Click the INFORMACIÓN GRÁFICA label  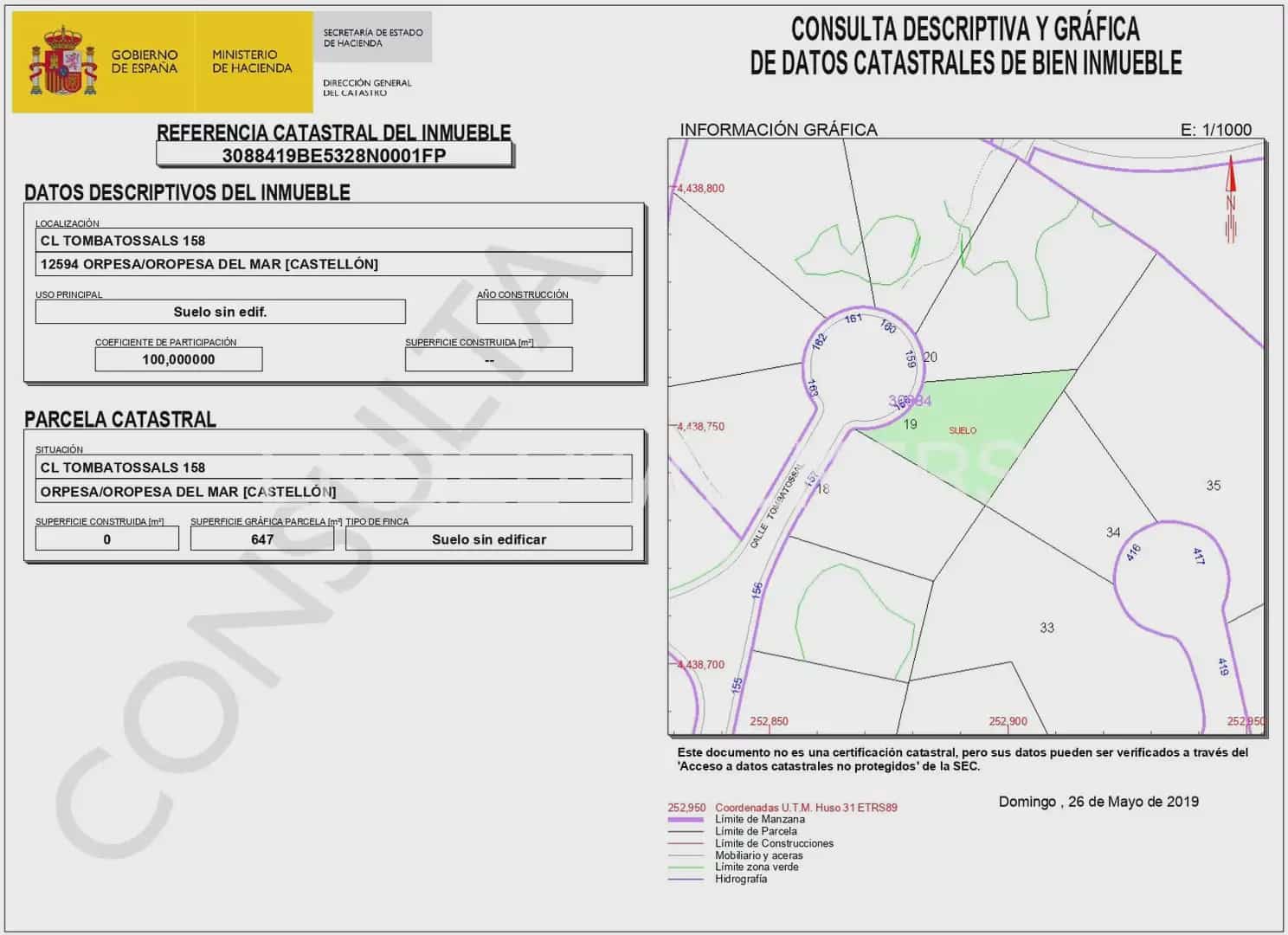tap(778, 130)
